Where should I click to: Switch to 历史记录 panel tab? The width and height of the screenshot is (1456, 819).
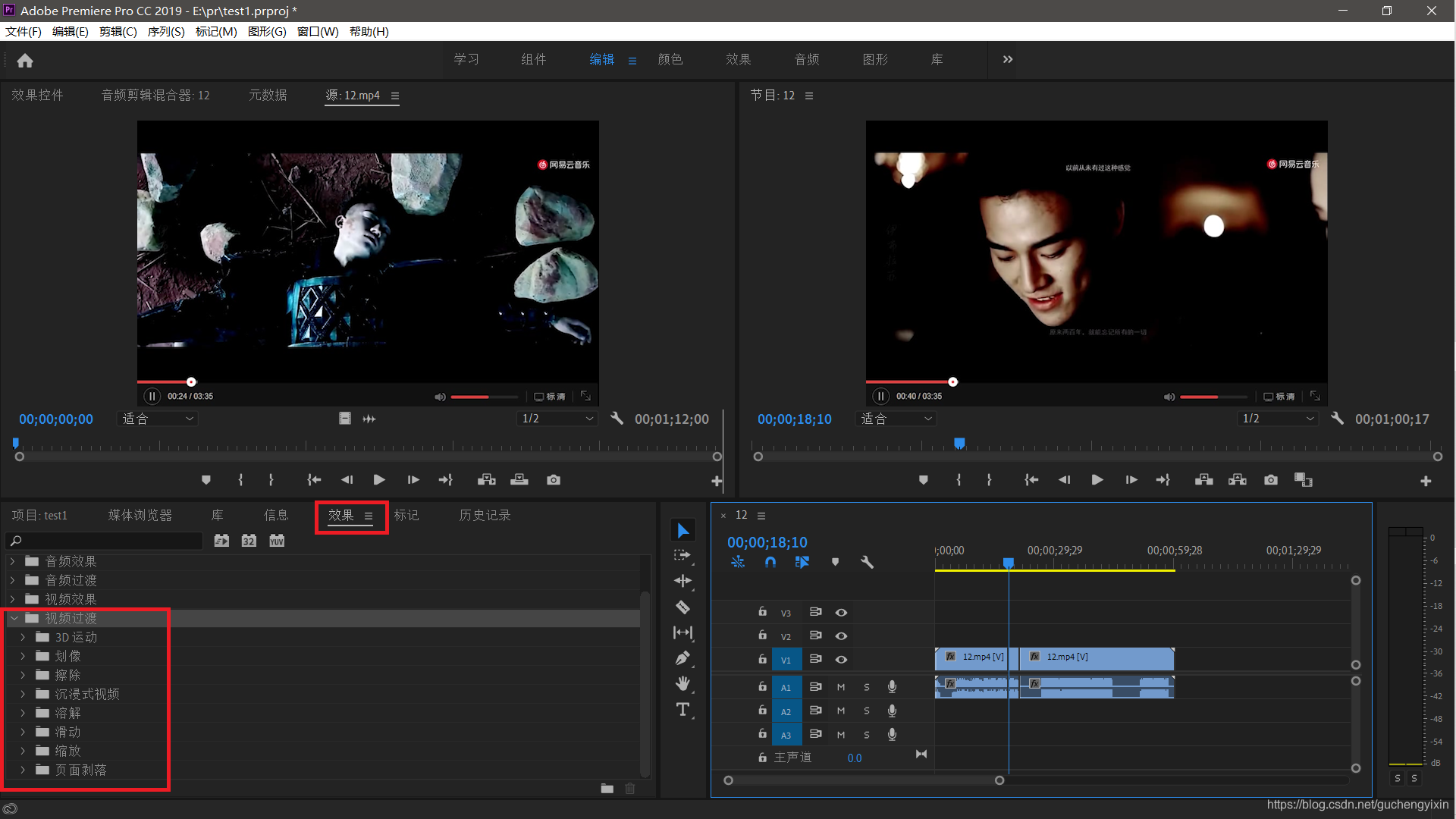click(x=485, y=515)
